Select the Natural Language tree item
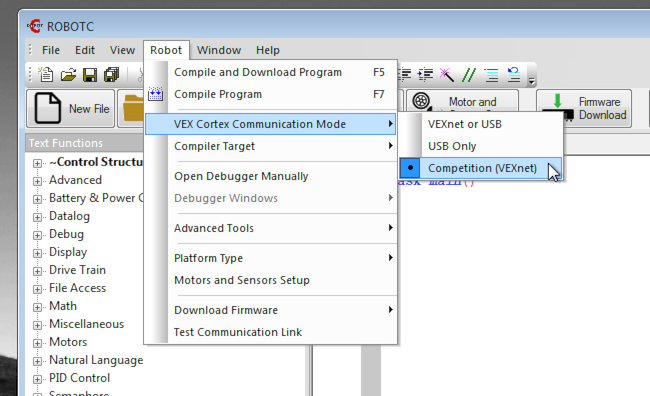 click(x=96, y=360)
